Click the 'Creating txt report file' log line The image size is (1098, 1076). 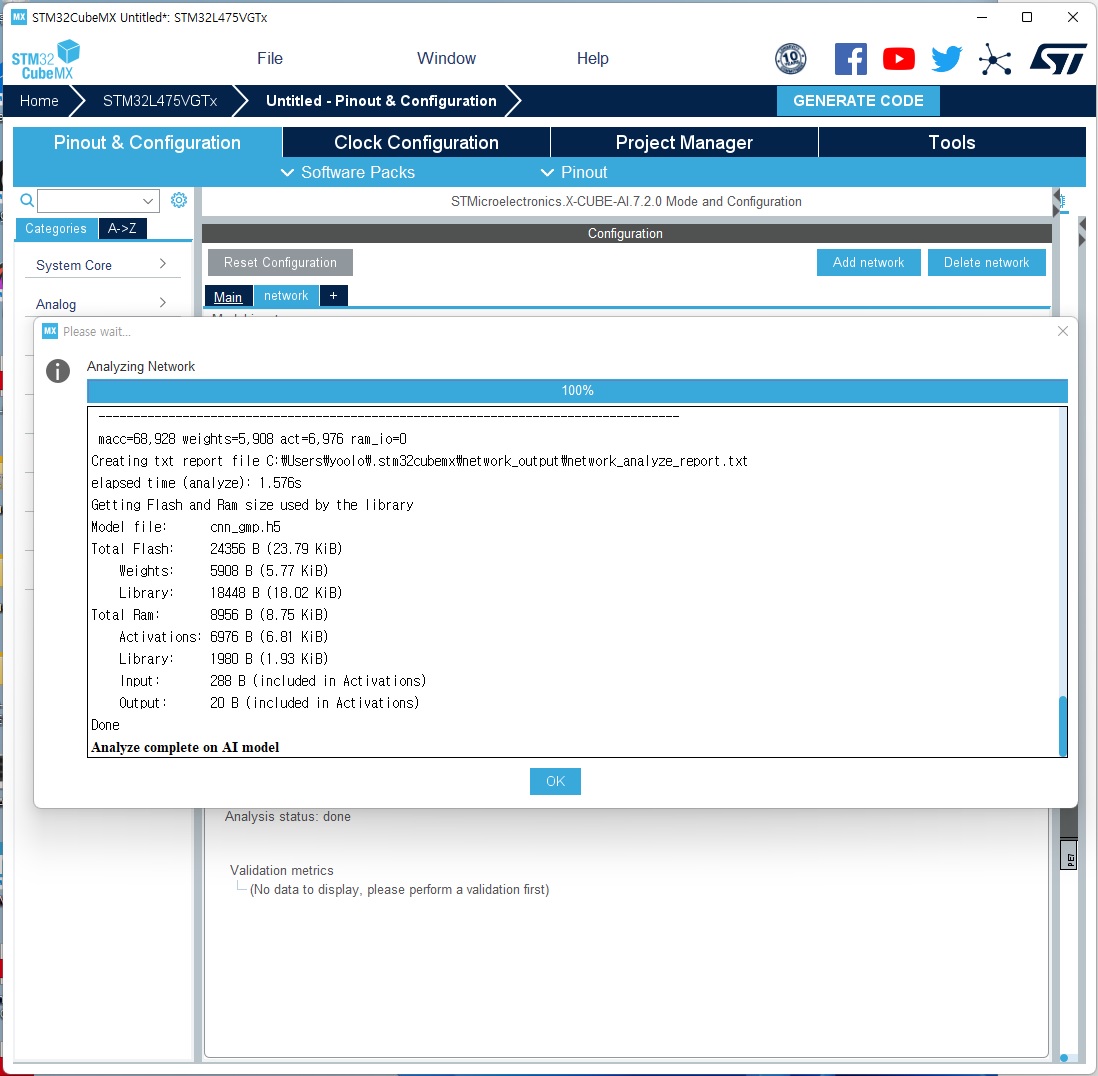[x=419, y=461]
